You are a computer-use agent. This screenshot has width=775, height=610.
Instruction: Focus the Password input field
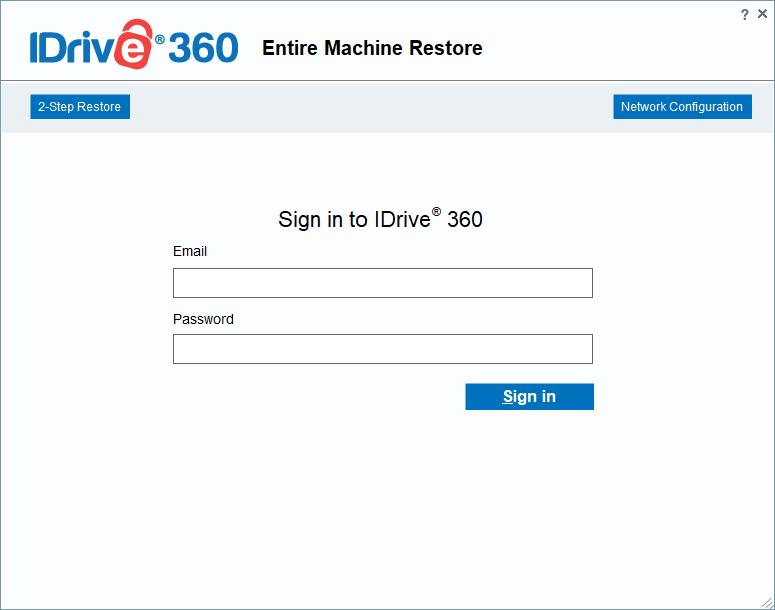382,349
